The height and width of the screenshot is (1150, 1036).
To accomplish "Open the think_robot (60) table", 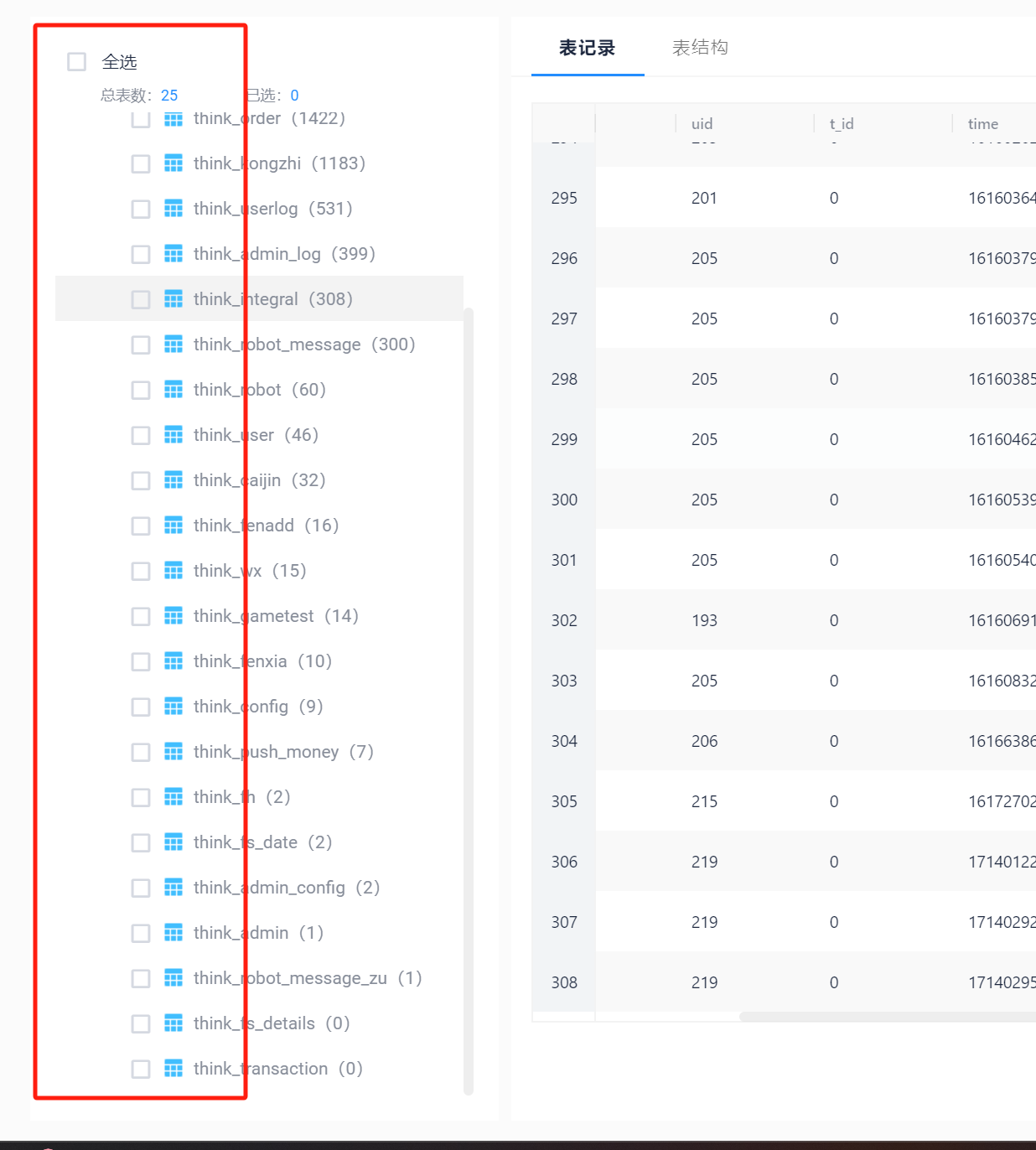I will pyautogui.click(x=259, y=390).
